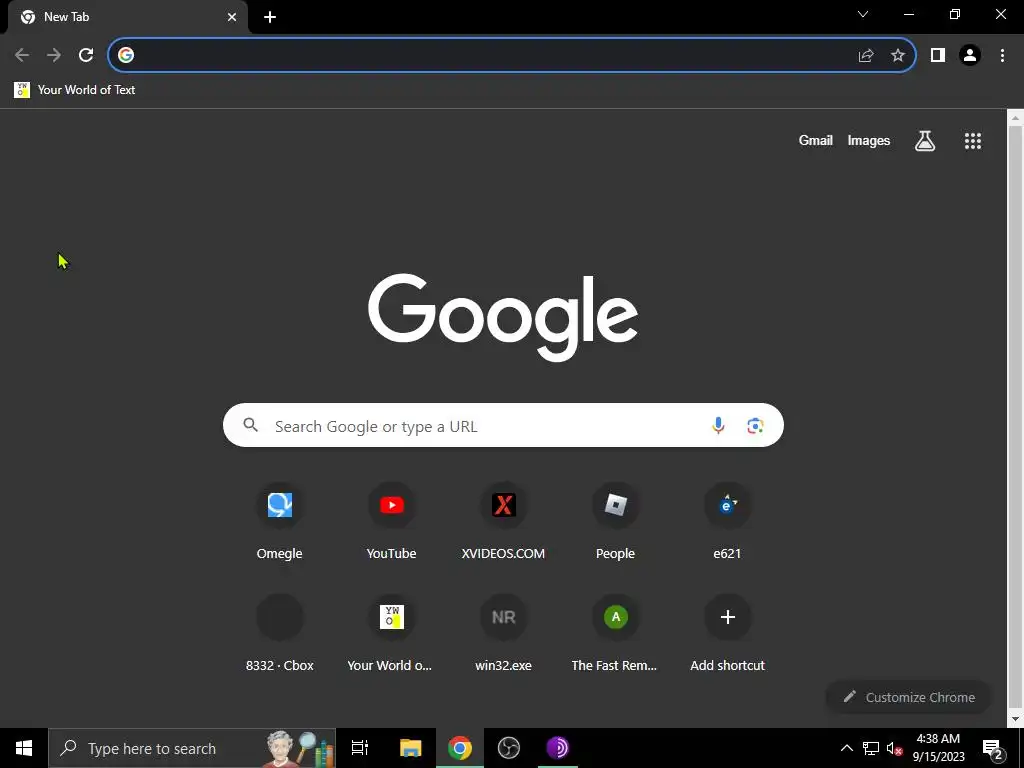
Task: Reload the page with the refresh icon
Action: point(86,55)
